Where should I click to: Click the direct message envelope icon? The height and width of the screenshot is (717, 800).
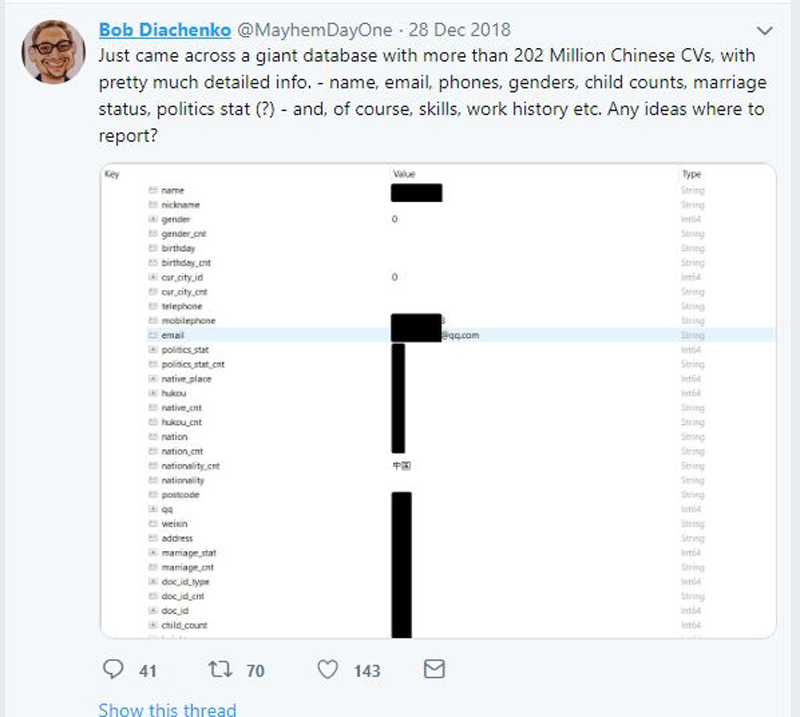434,668
